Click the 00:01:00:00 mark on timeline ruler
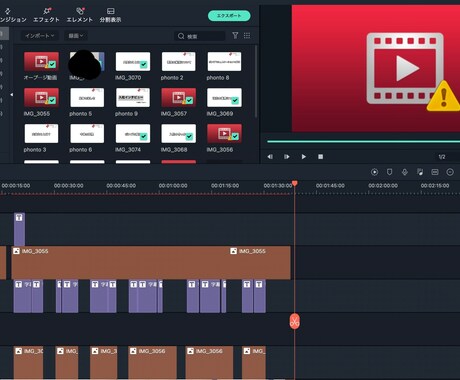This screenshot has width=460, height=380. click(173, 186)
